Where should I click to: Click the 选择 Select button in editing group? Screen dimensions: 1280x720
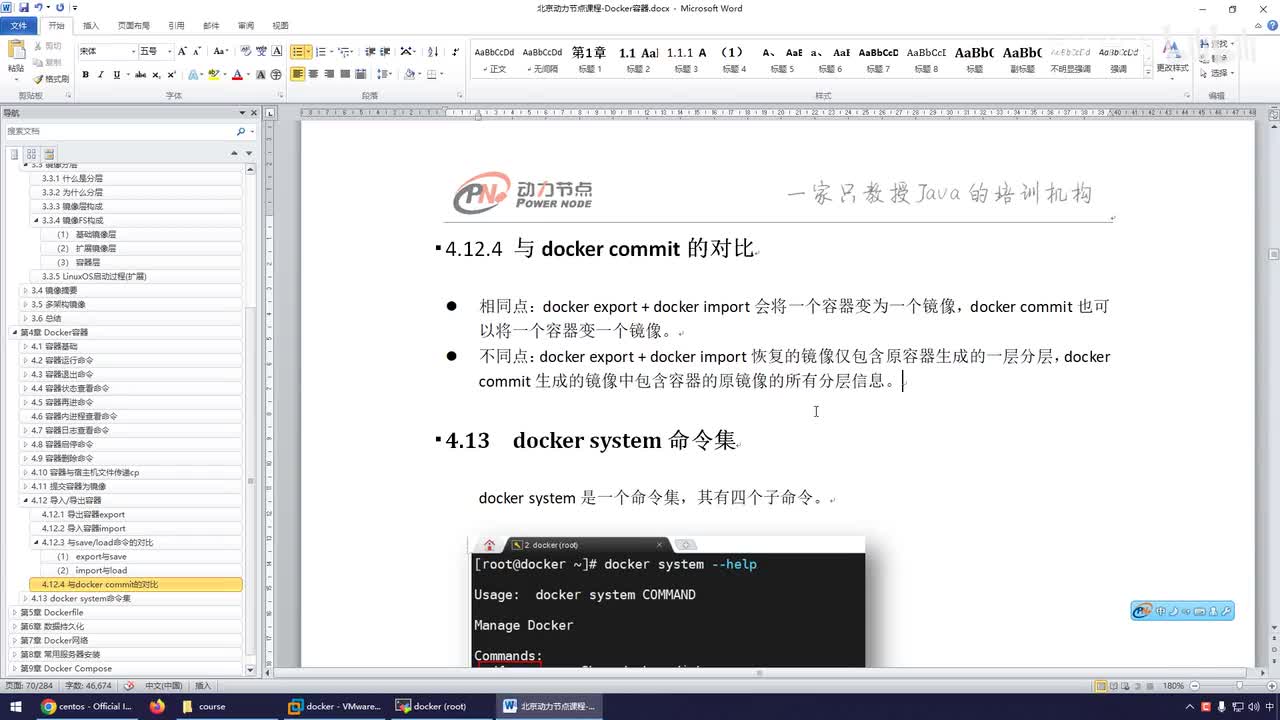1217,73
